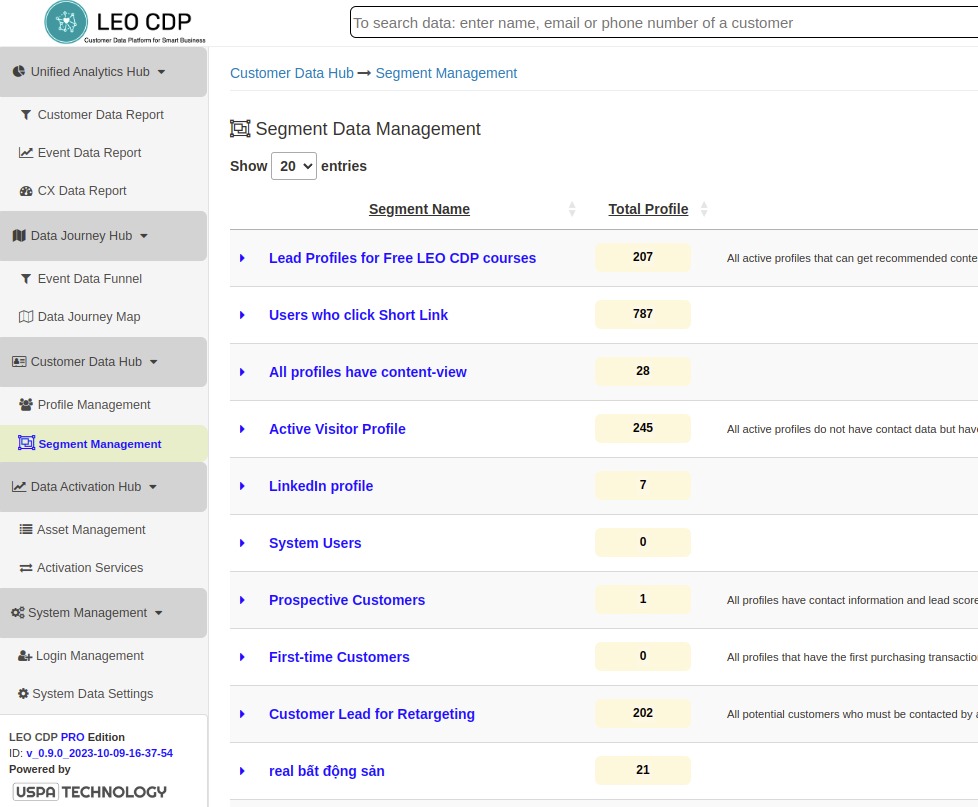Viewport: 978px width, 807px height.
Task: Open Profile Management menu item
Action: [94, 405]
